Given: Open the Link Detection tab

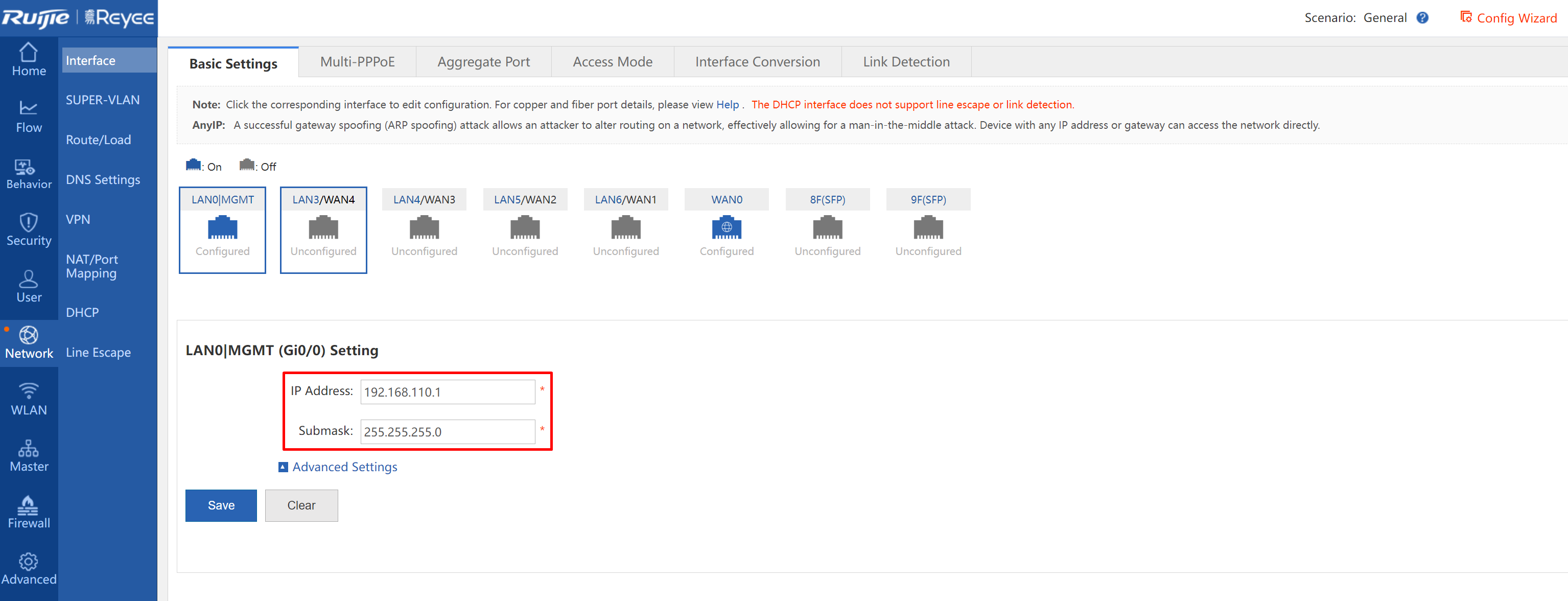Looking at the screenshot, I should click(x=906, y=62).
